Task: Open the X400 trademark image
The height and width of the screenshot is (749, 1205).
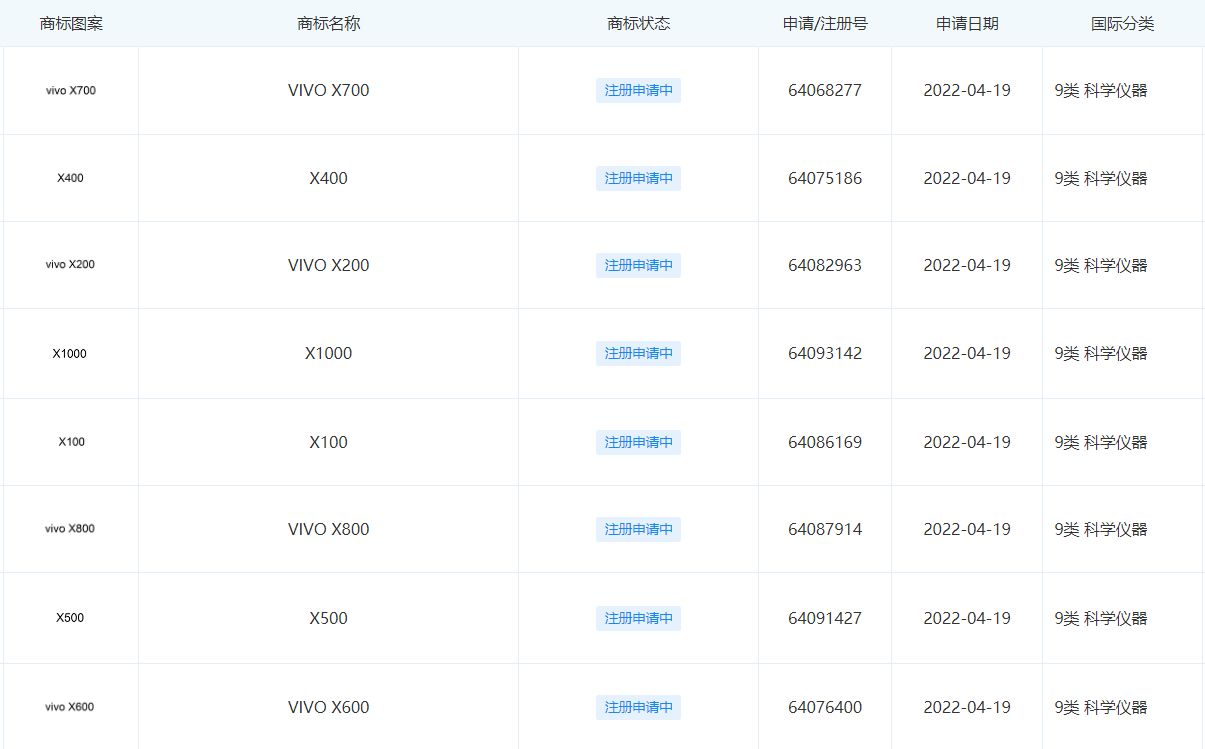Action: coord(71,178)
